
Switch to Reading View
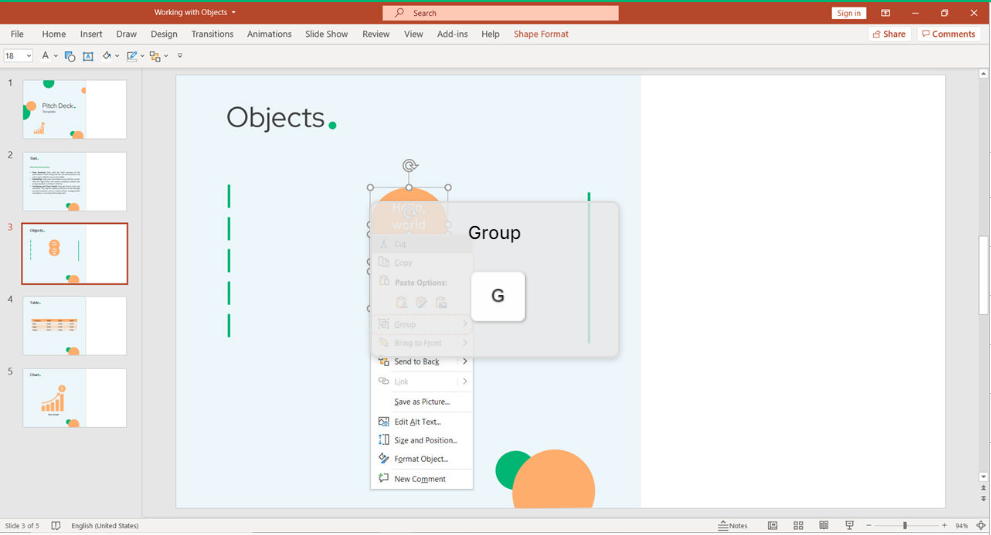pos(824,526)
